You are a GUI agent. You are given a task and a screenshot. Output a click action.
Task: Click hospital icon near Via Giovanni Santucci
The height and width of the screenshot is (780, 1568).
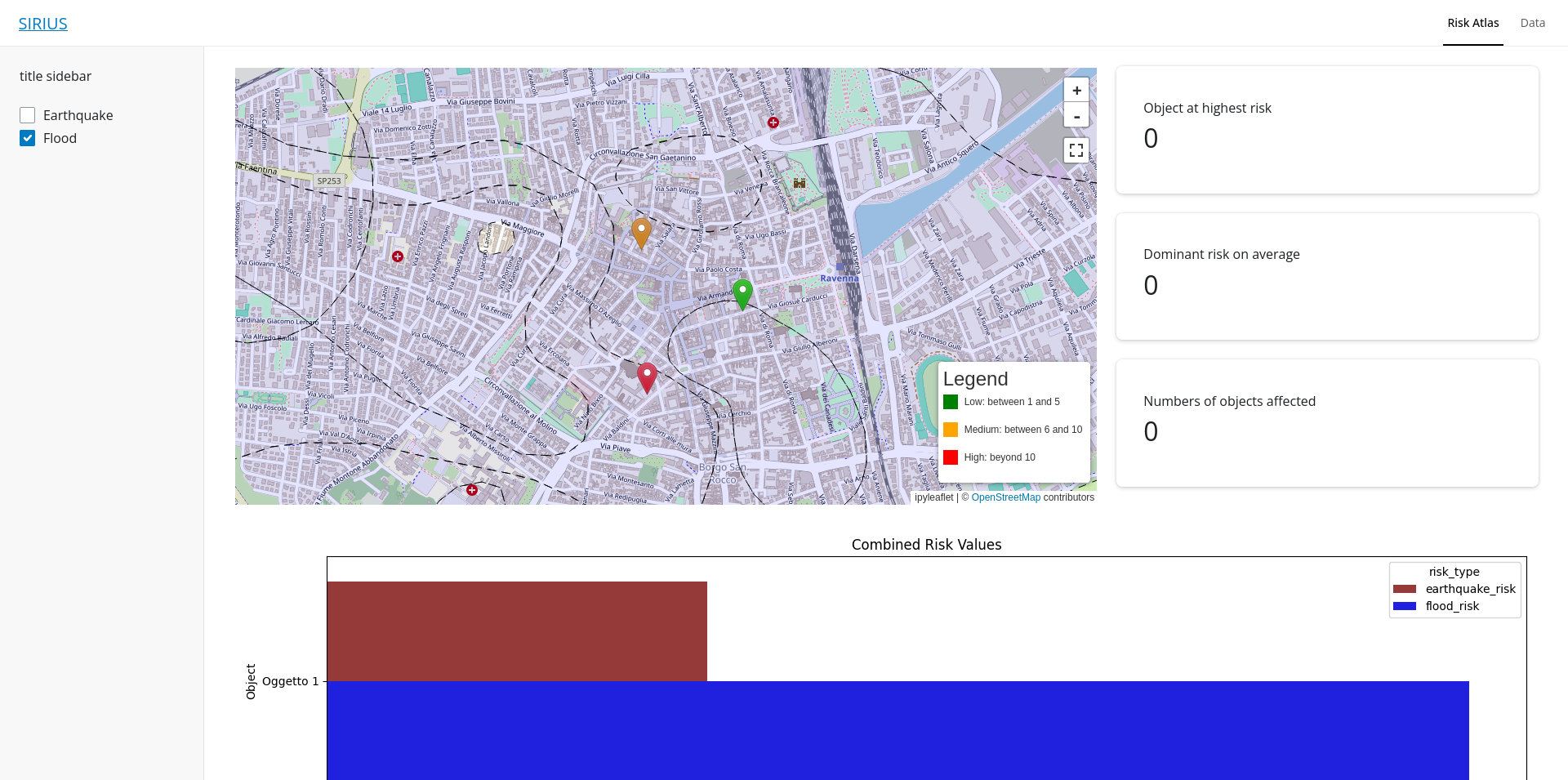(x=398, y=256)
